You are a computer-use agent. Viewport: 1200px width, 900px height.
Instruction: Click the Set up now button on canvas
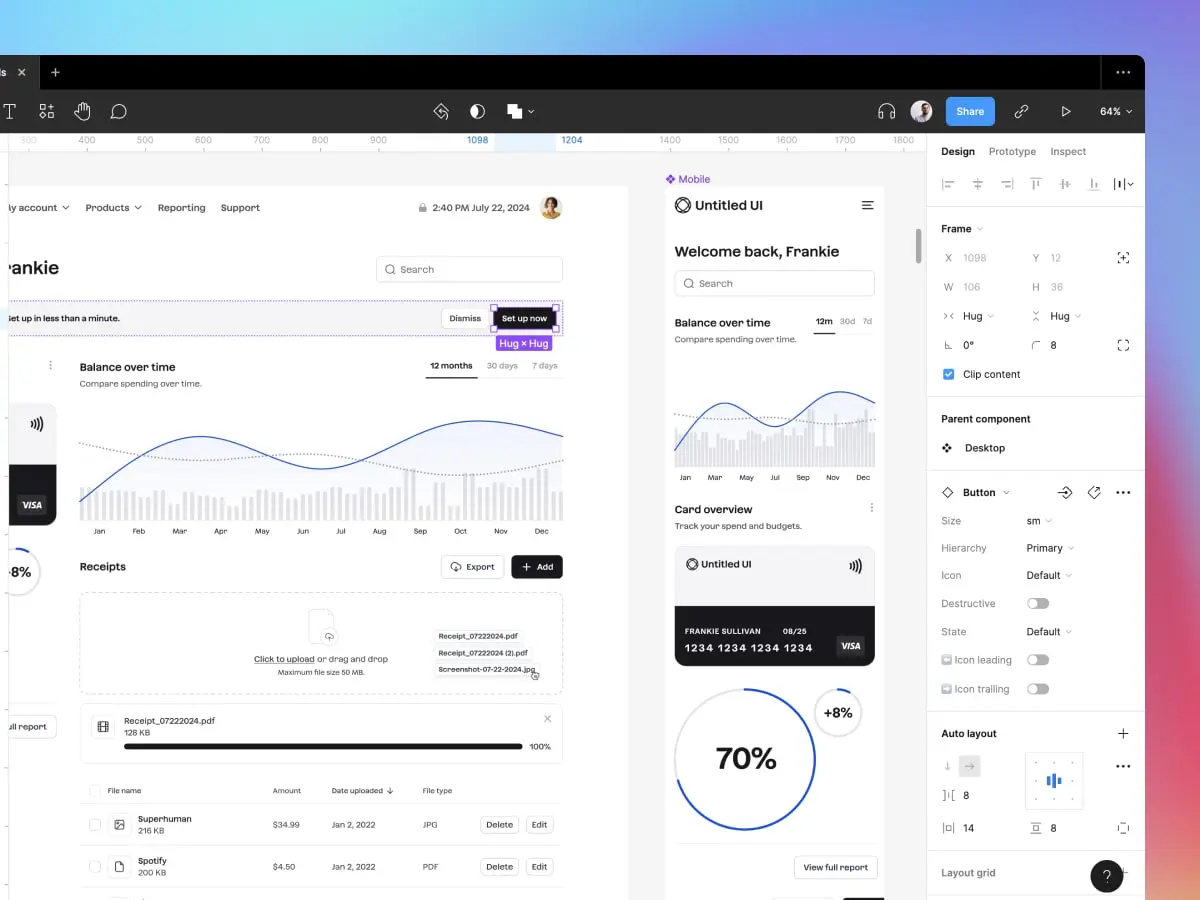pyautogui.click(x=525, y=317)
